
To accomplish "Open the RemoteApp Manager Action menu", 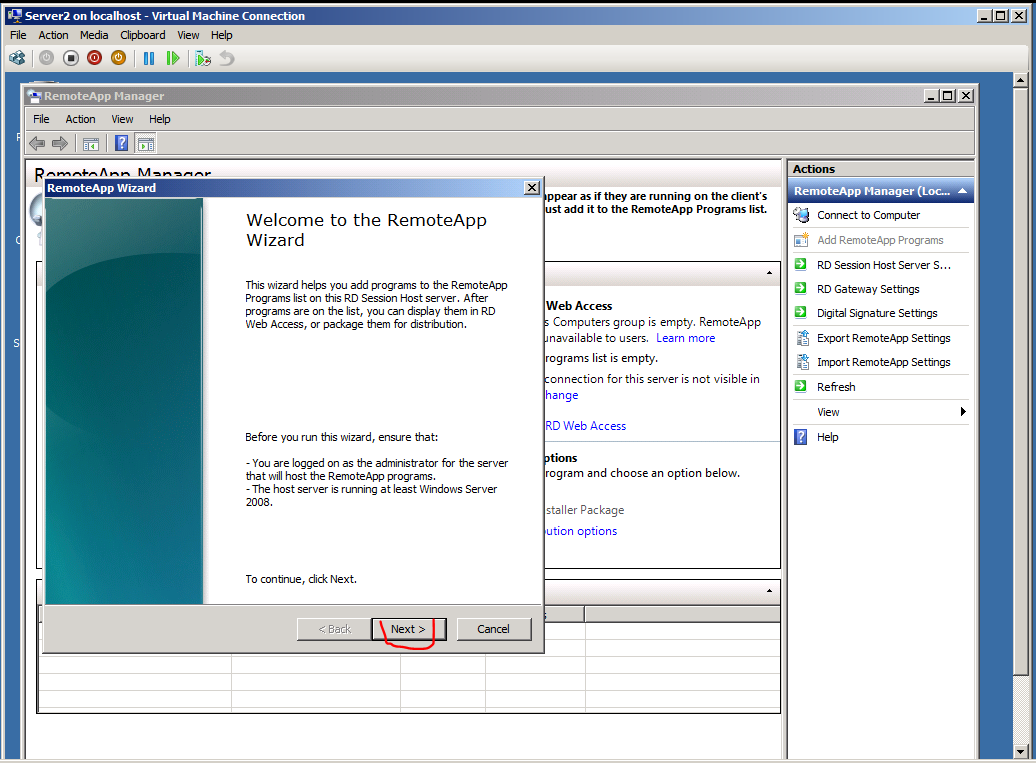I will point(80,119).
